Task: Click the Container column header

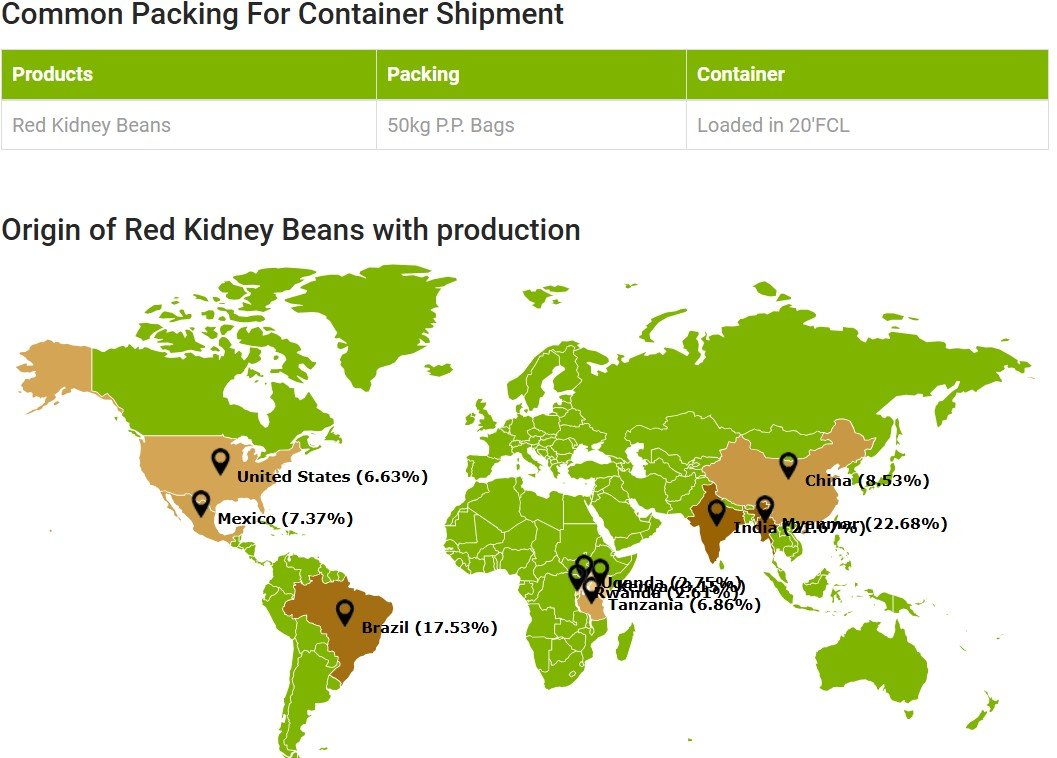Action: click(868, 74)
